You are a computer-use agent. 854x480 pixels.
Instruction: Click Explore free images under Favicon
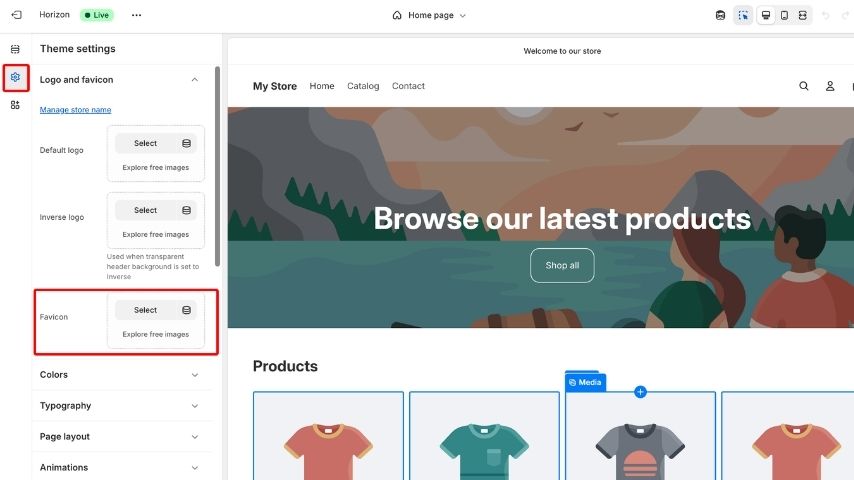[x=156, y=335]
